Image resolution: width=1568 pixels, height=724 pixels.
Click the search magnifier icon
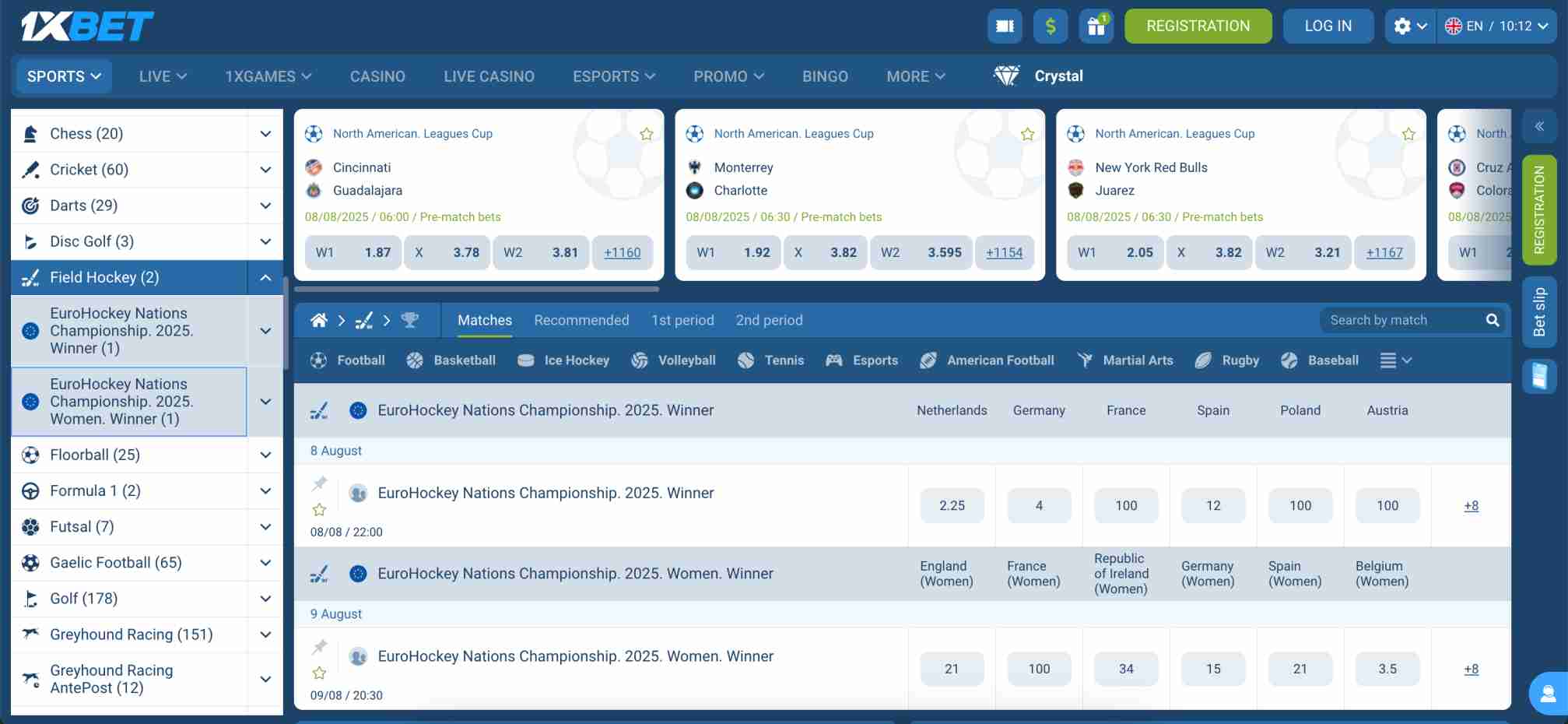point(1493,320)
